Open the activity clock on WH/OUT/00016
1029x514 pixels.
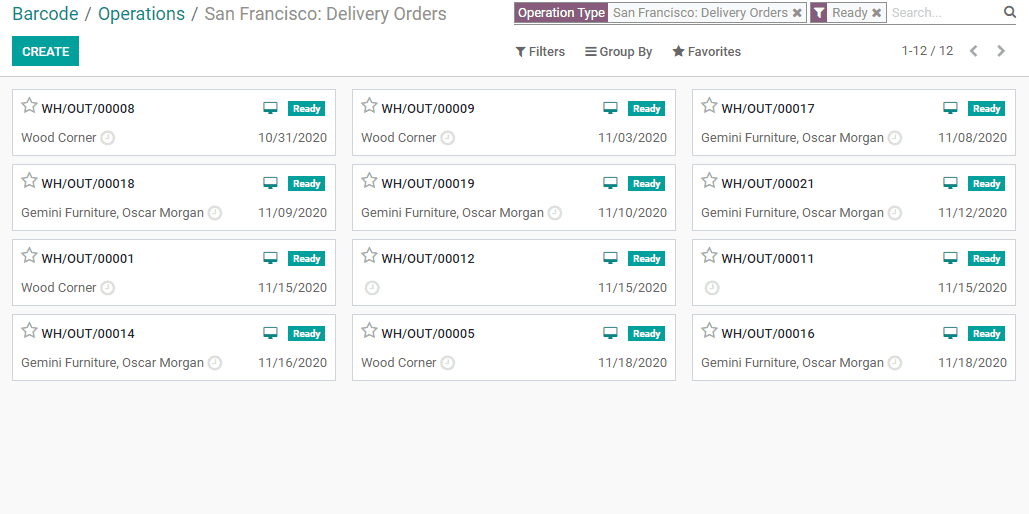coord(894,362)
